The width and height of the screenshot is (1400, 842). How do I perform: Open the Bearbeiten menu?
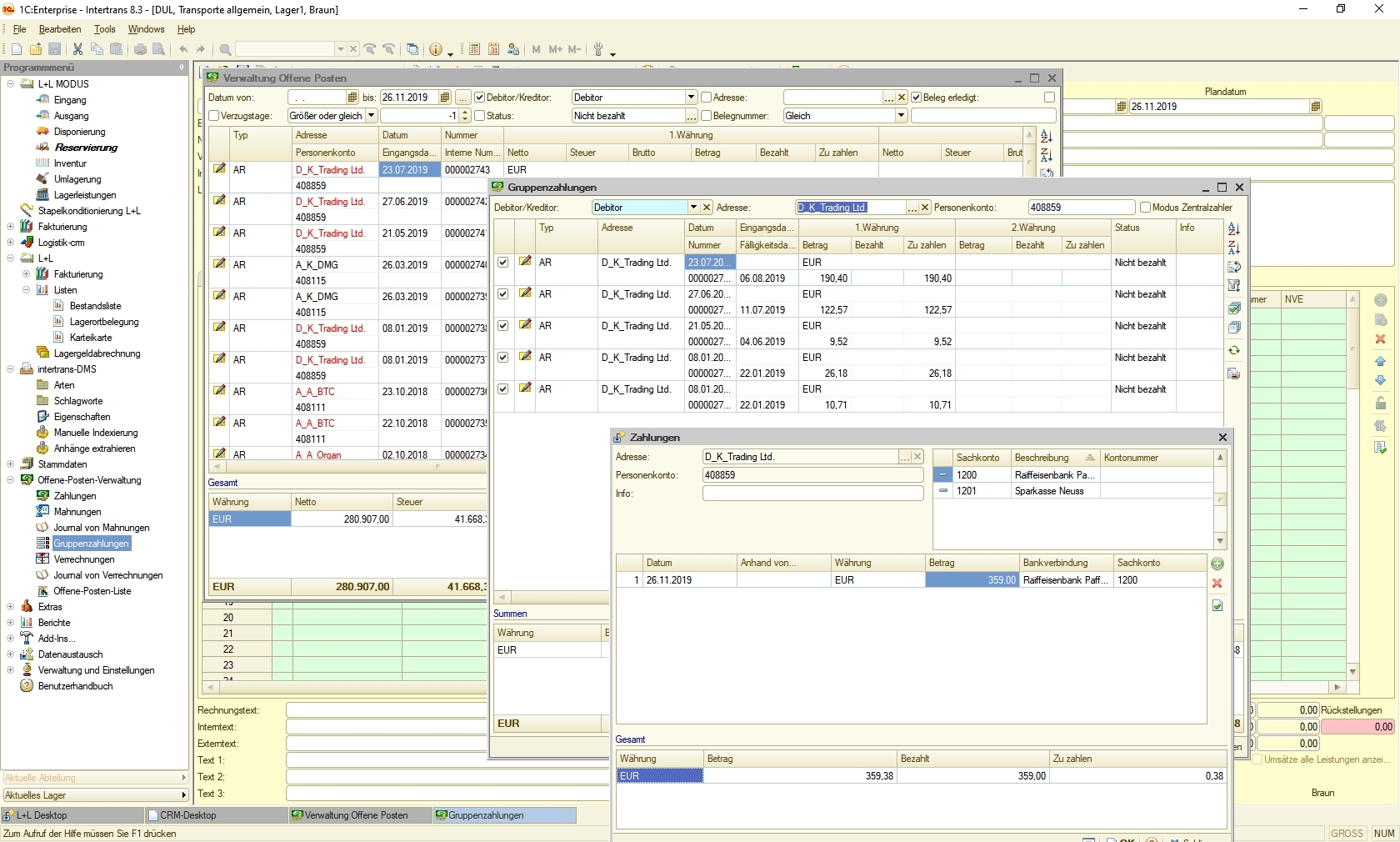point(60,29)
